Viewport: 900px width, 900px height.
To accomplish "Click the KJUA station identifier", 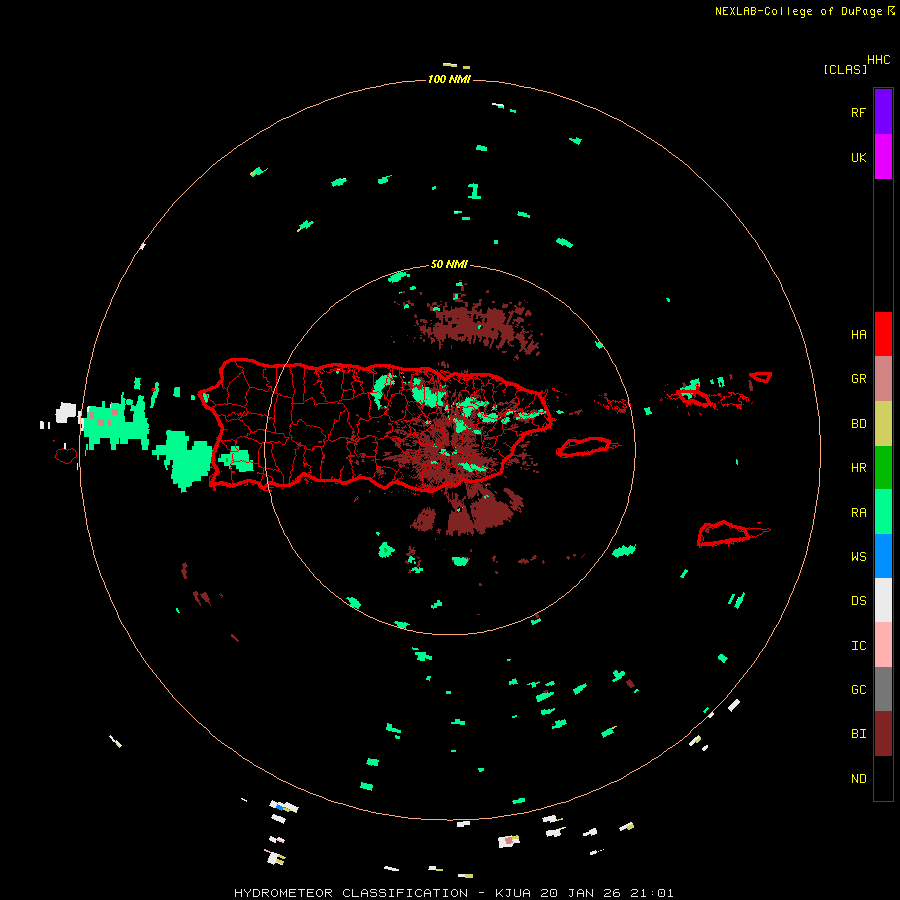I will point(513,893).
